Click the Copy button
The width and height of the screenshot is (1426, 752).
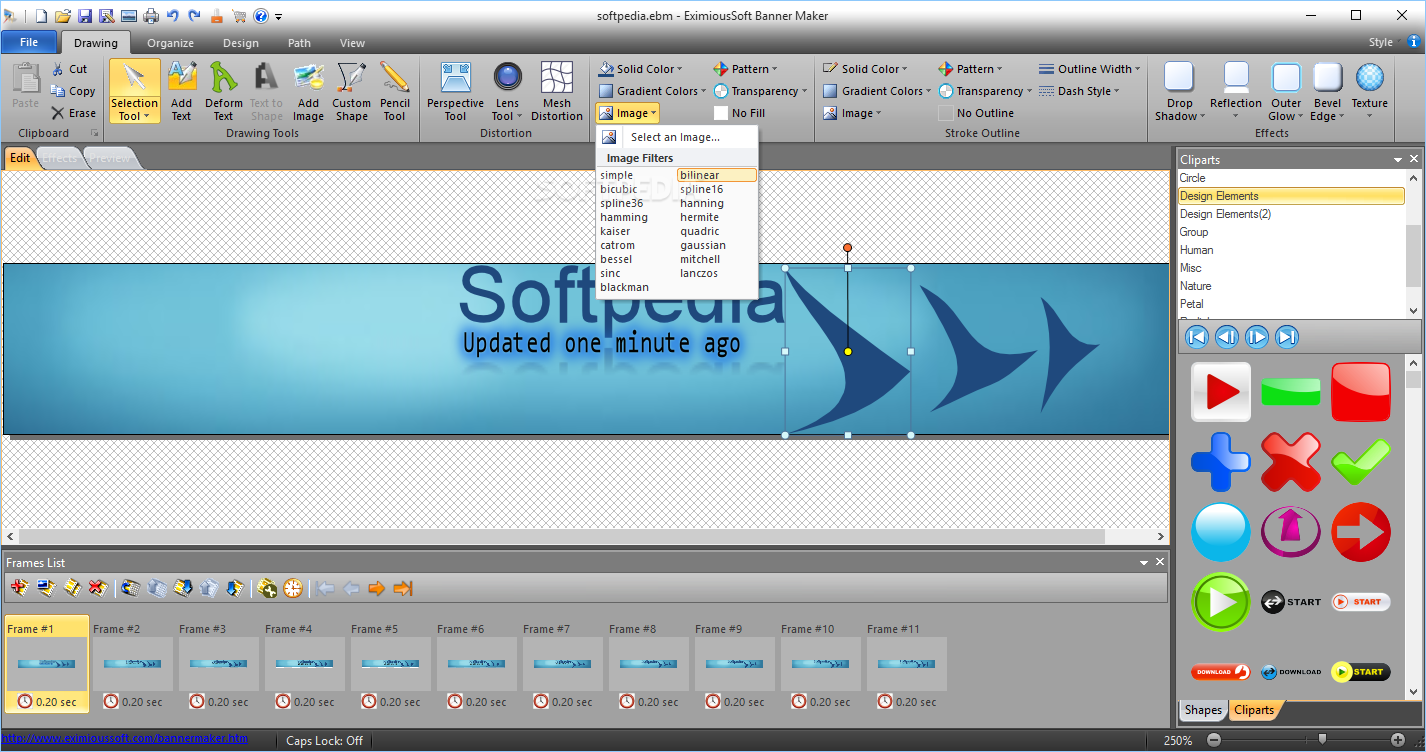[73, 91]
